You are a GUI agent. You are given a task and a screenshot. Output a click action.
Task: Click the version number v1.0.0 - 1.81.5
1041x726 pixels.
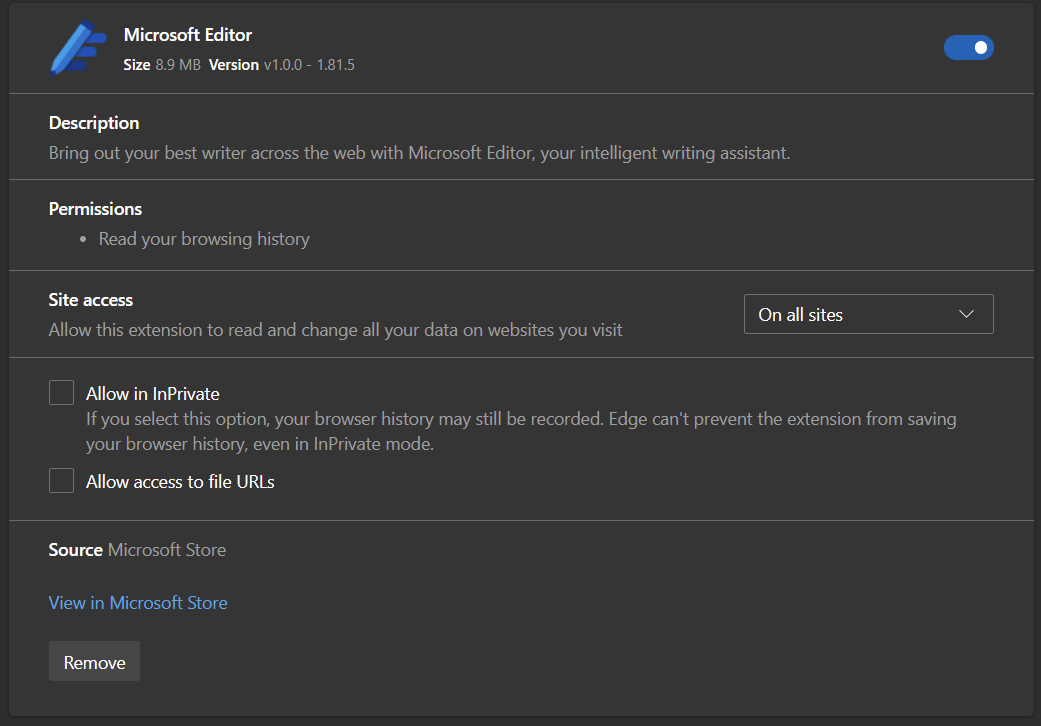309,65
